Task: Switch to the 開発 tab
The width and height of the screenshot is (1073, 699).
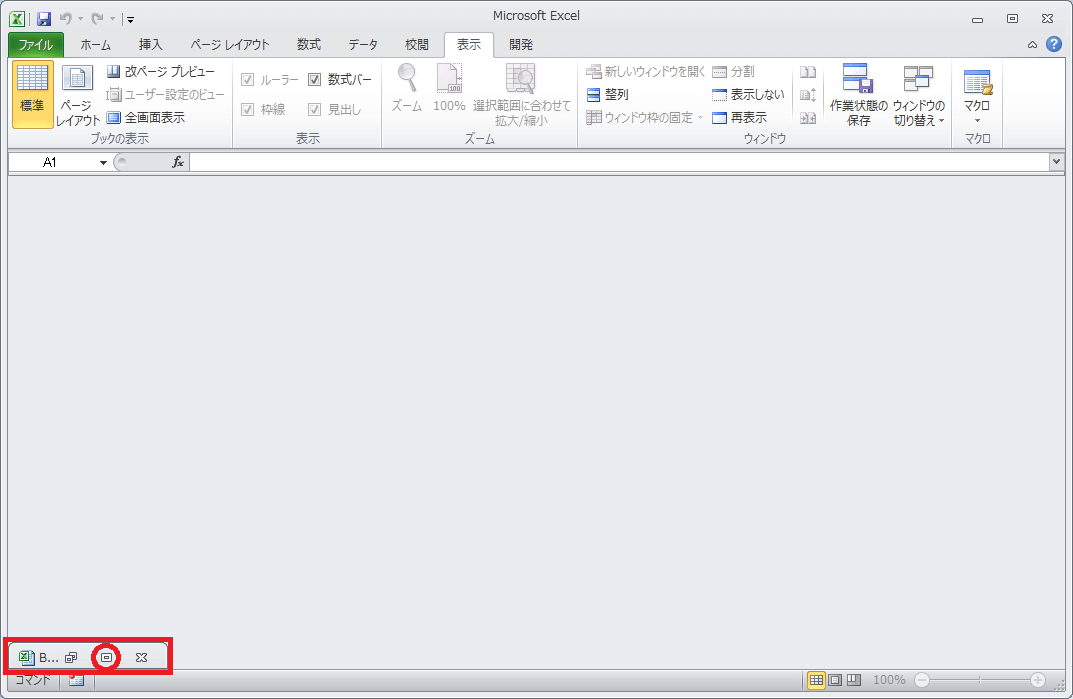Action: 521,45
